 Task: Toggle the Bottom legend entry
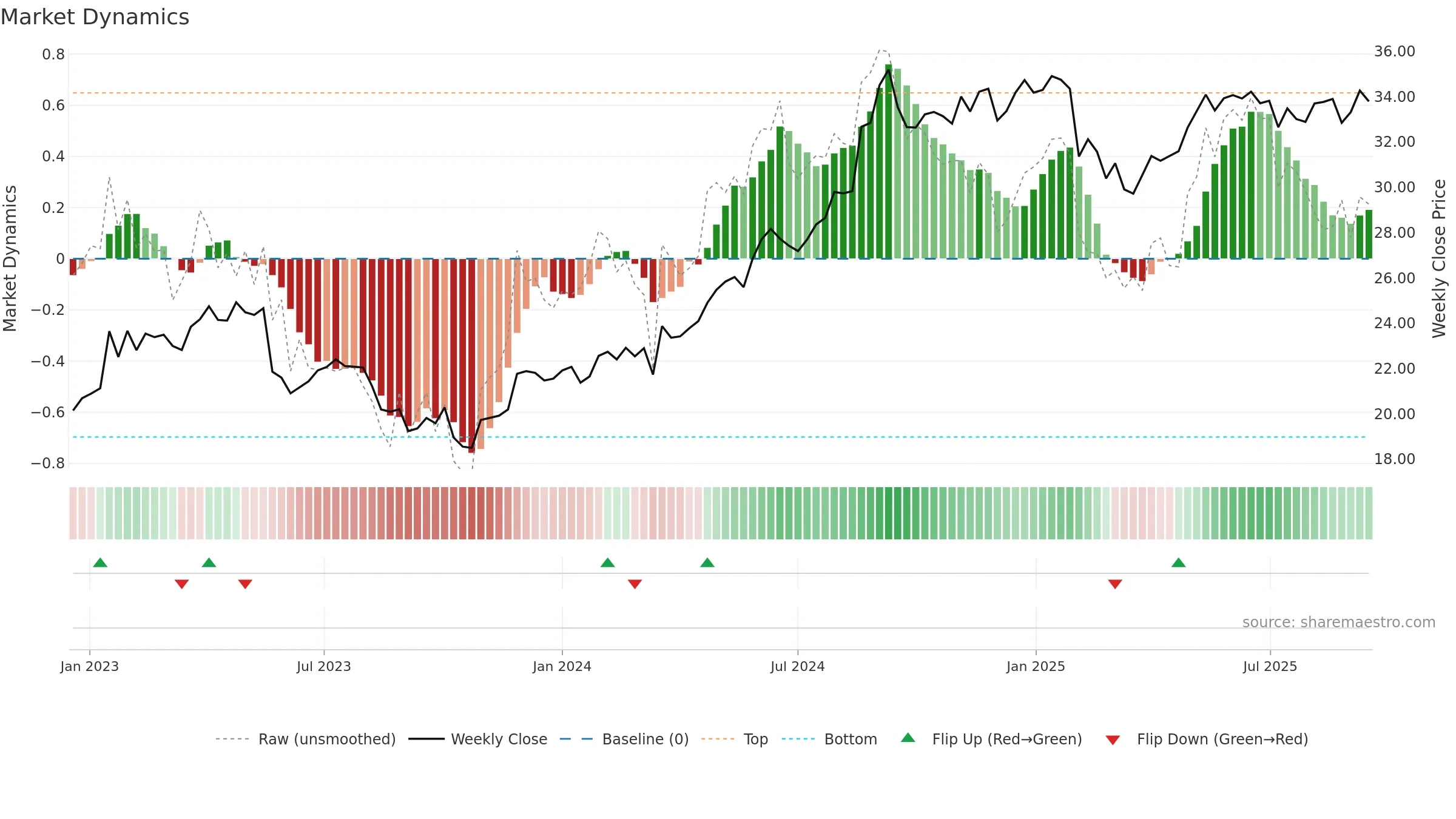coord(829,739)
